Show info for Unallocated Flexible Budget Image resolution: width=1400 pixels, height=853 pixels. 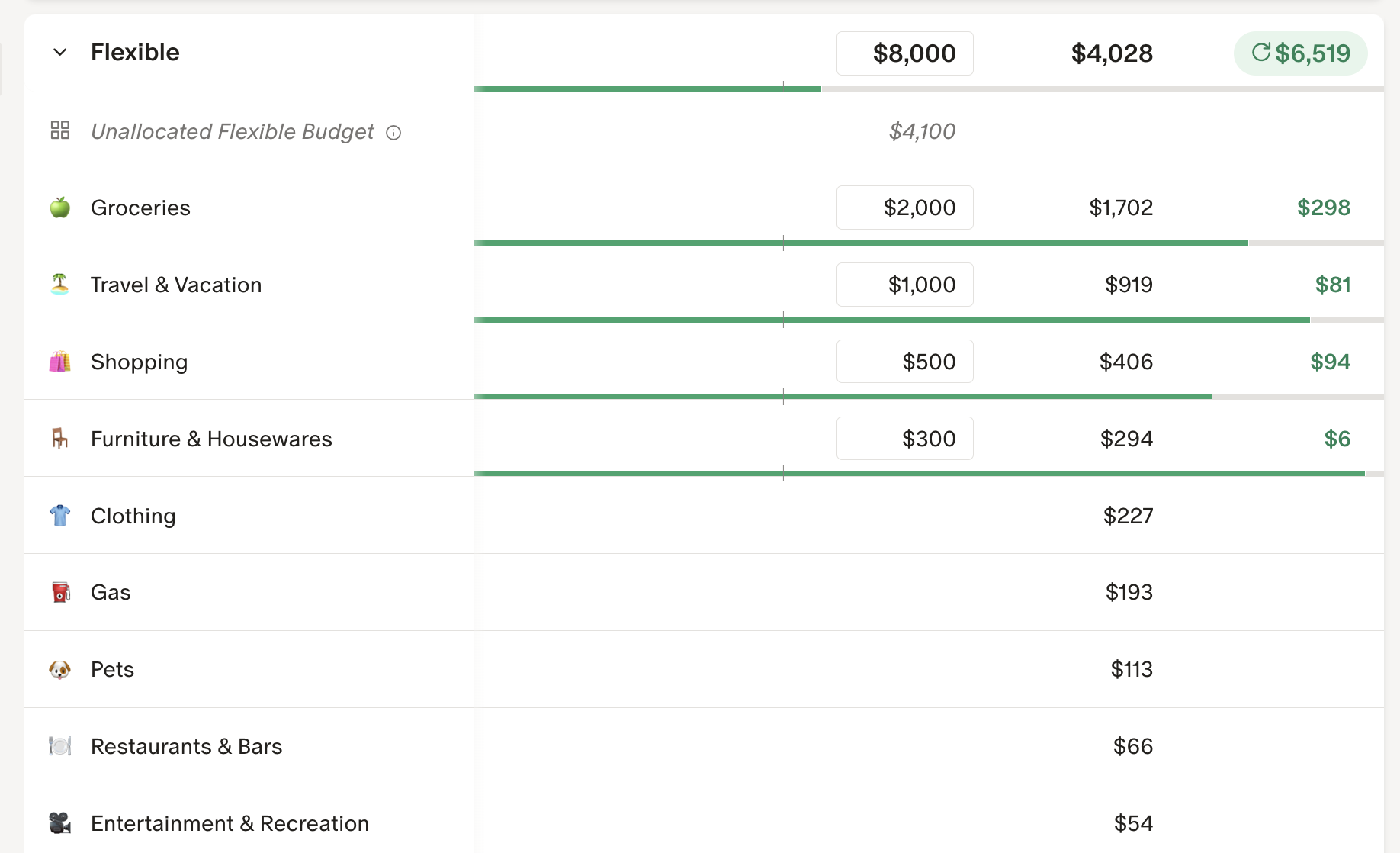[393, 133]
